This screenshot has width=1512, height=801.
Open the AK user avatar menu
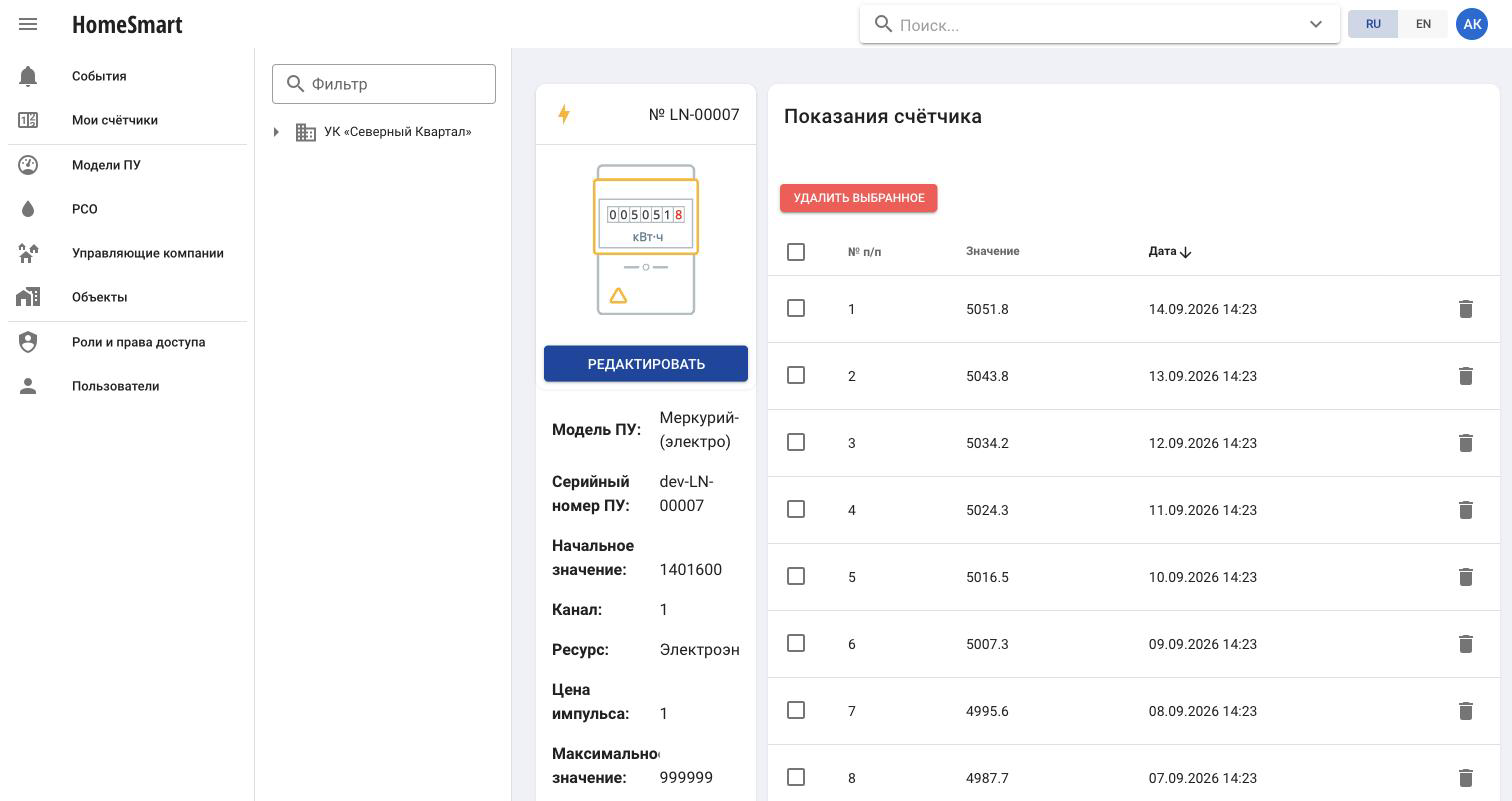pyautogui.click(x=1472, y=24)
